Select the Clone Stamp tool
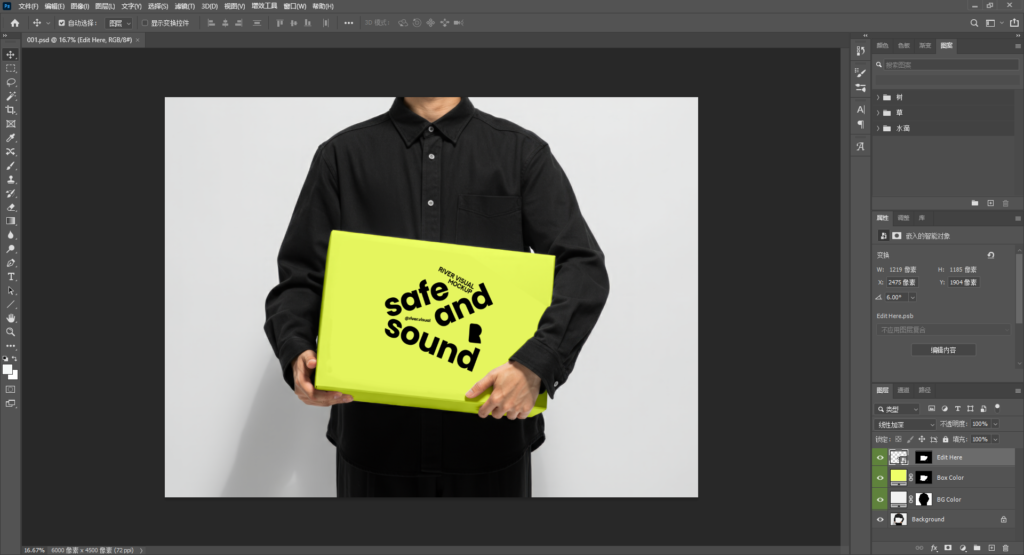Screen dimensions: 1024x555 10,180
